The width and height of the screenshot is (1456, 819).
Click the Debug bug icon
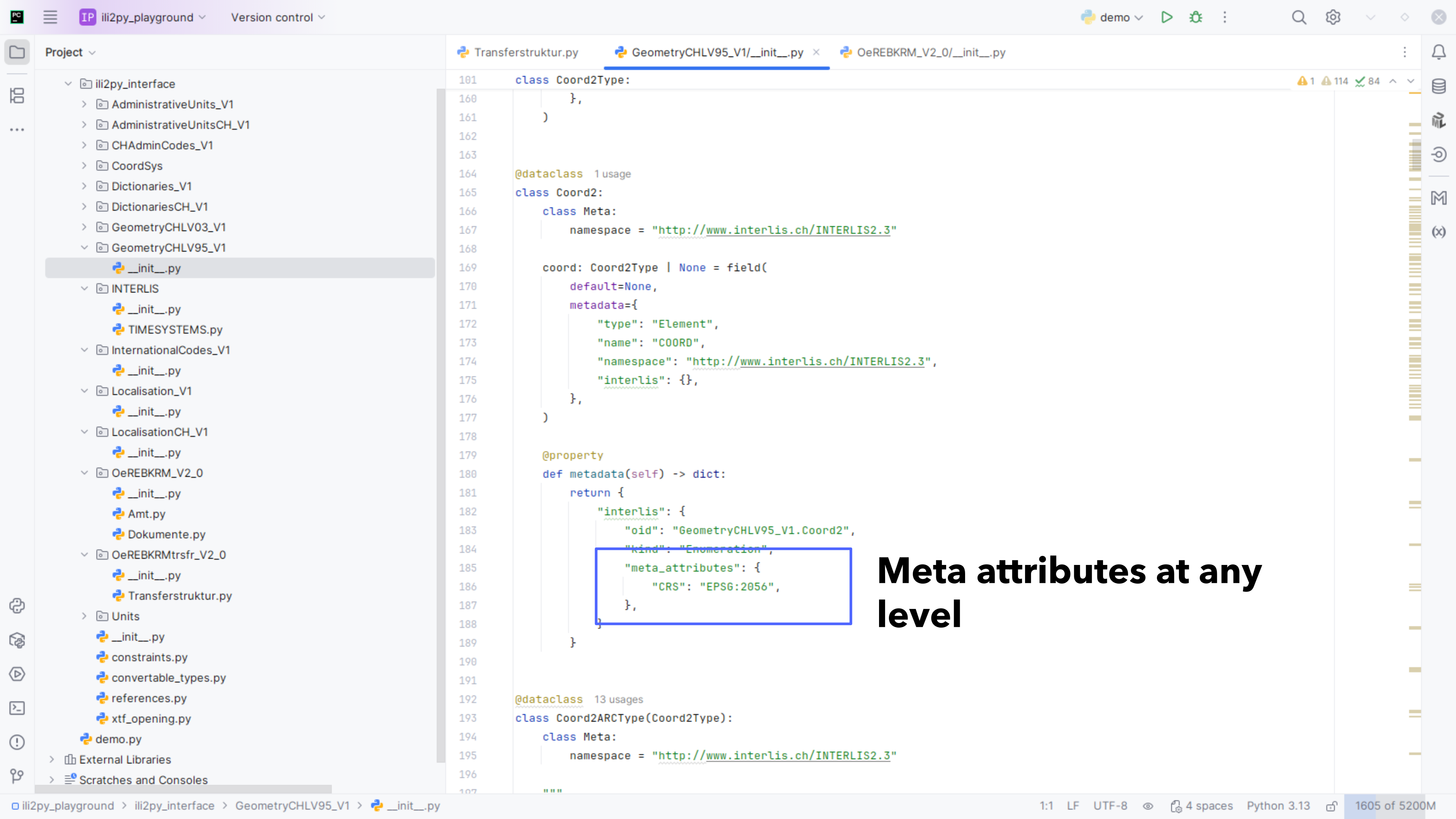tap(1196, 17)
